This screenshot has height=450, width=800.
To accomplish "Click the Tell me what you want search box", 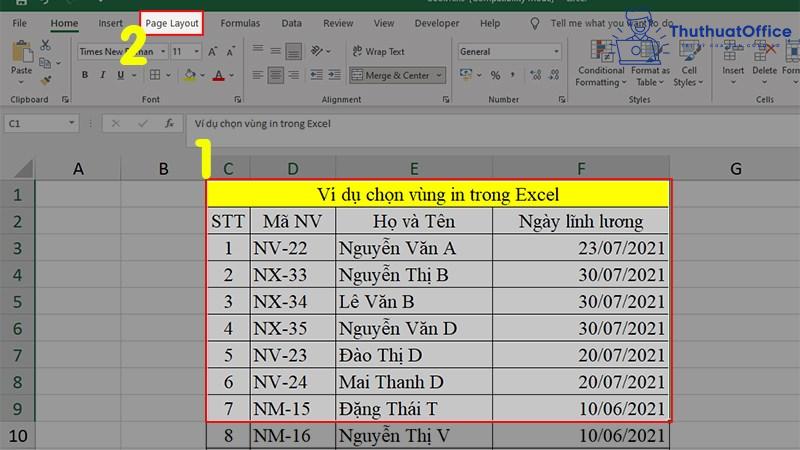I will pos(611,23).
